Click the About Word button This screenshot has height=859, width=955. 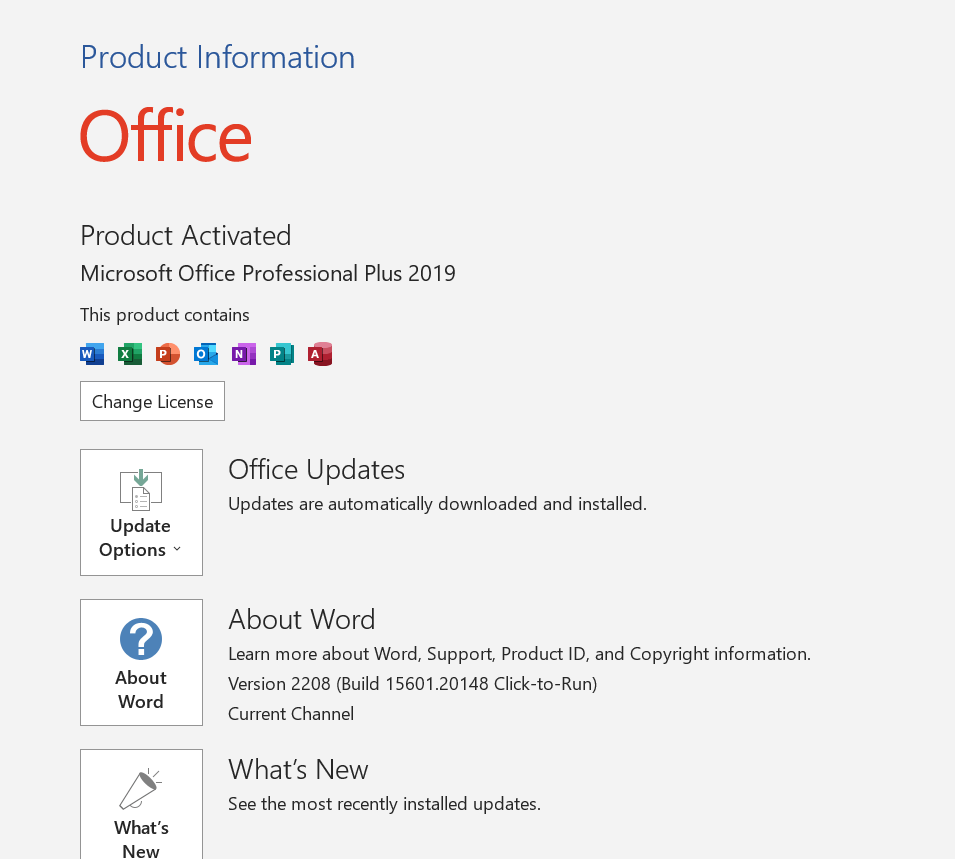140,662
